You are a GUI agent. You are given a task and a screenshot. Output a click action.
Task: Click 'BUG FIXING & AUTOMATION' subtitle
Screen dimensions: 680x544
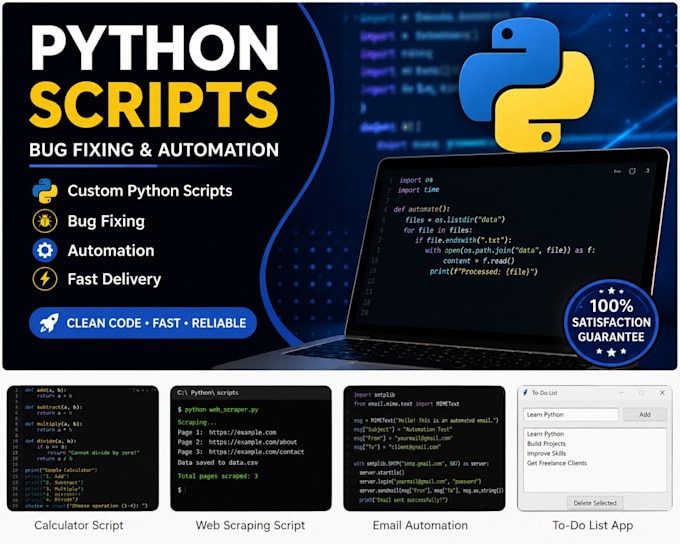tap(154, 150)
